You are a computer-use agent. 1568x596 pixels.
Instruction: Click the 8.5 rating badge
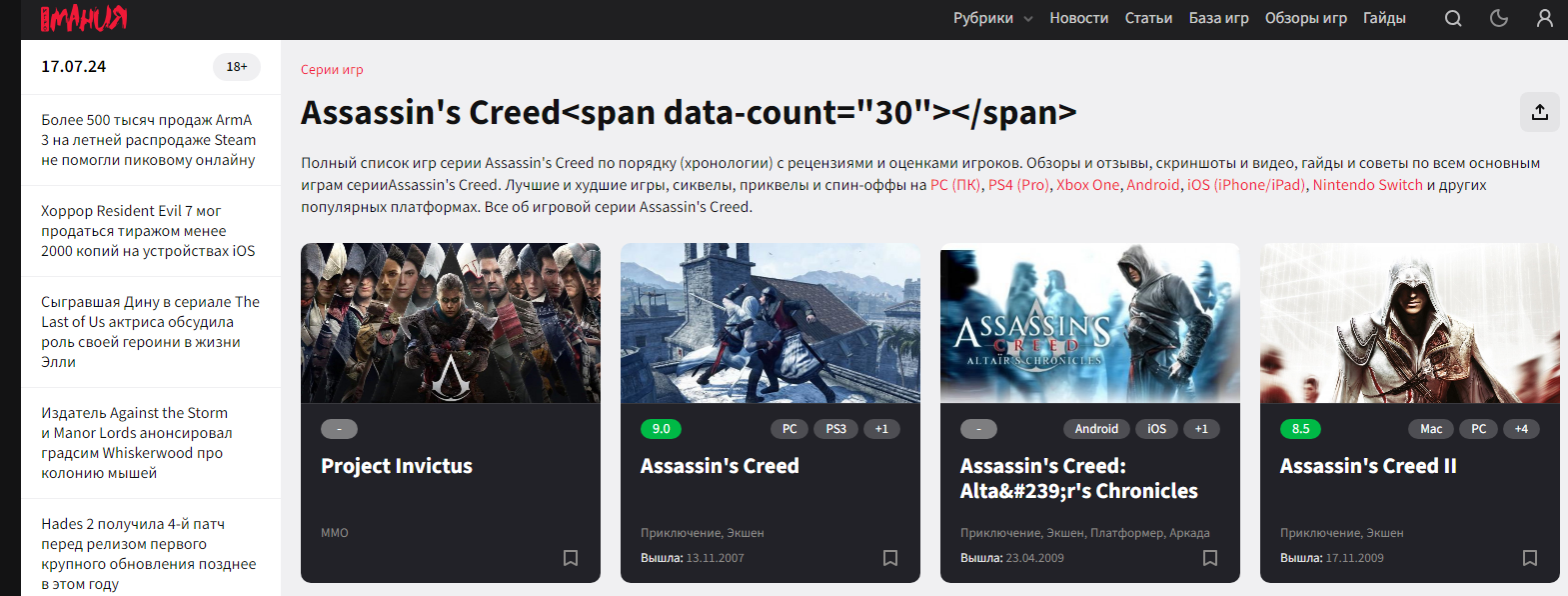point(1301,429)
